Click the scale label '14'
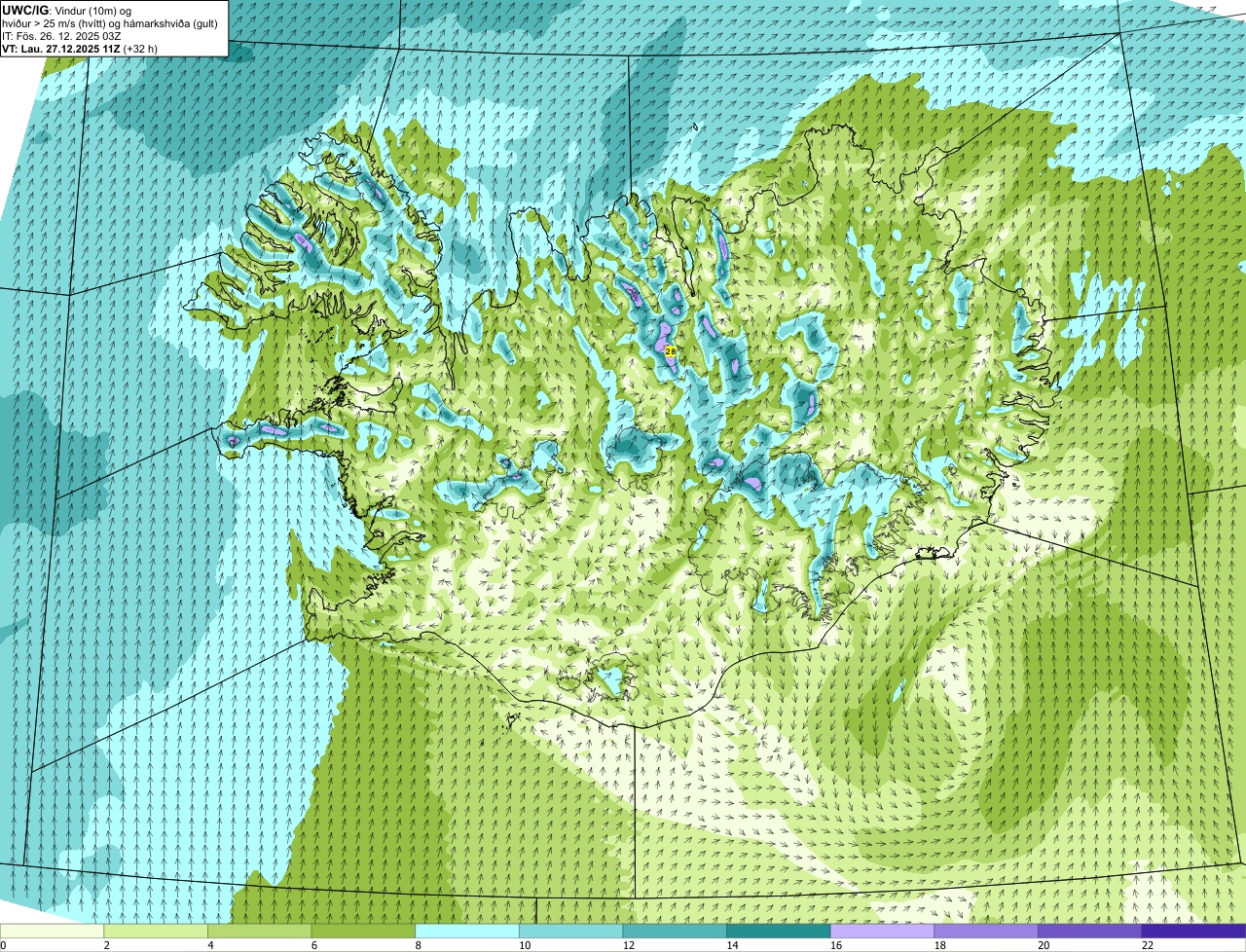 [x=732, y=945]
